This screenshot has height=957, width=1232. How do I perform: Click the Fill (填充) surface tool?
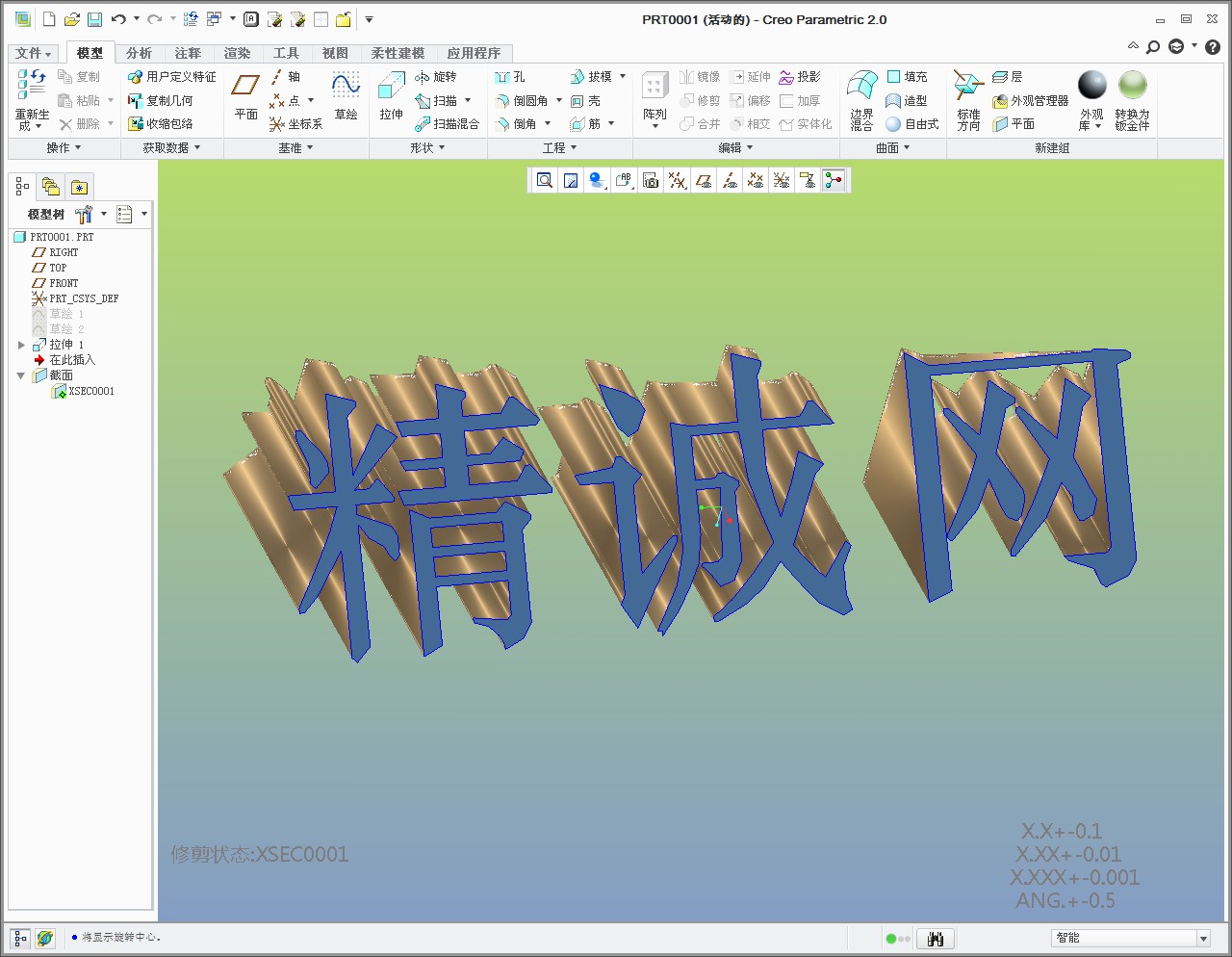point(907,77)
